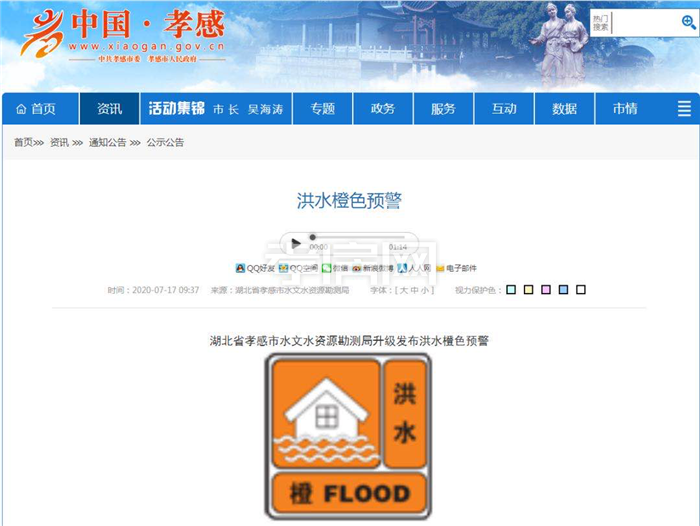Choose the blue eye-protection color swatch
The image size is (700, 526).
pyautogui.click(x=563, y=290)
